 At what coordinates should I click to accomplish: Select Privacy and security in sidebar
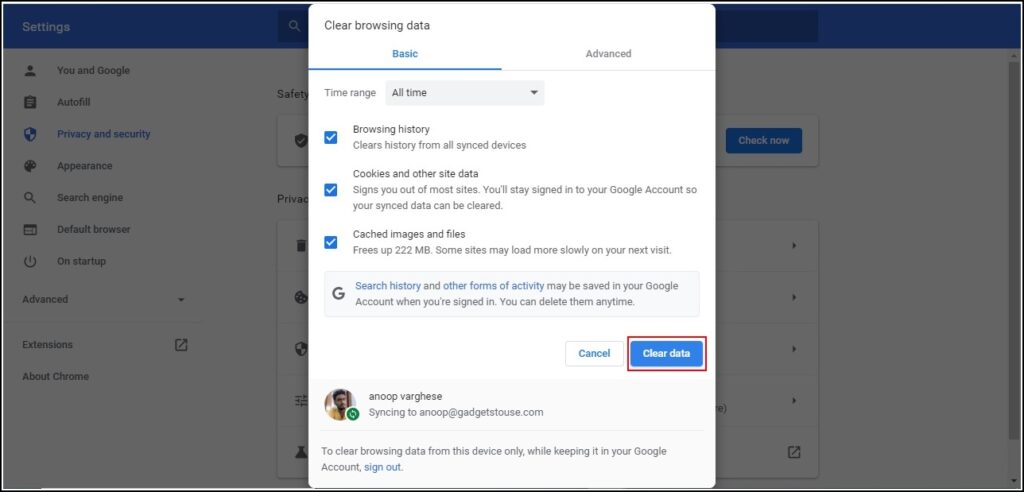(x=104, y=134)
